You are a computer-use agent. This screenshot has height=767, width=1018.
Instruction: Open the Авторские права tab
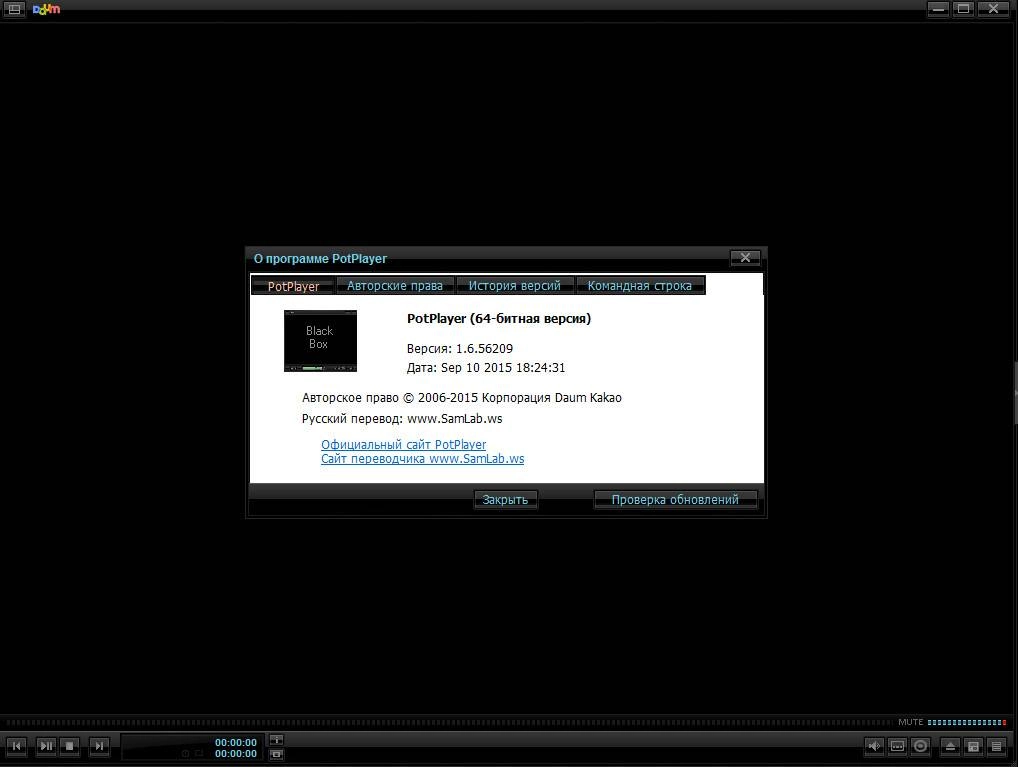395,285
